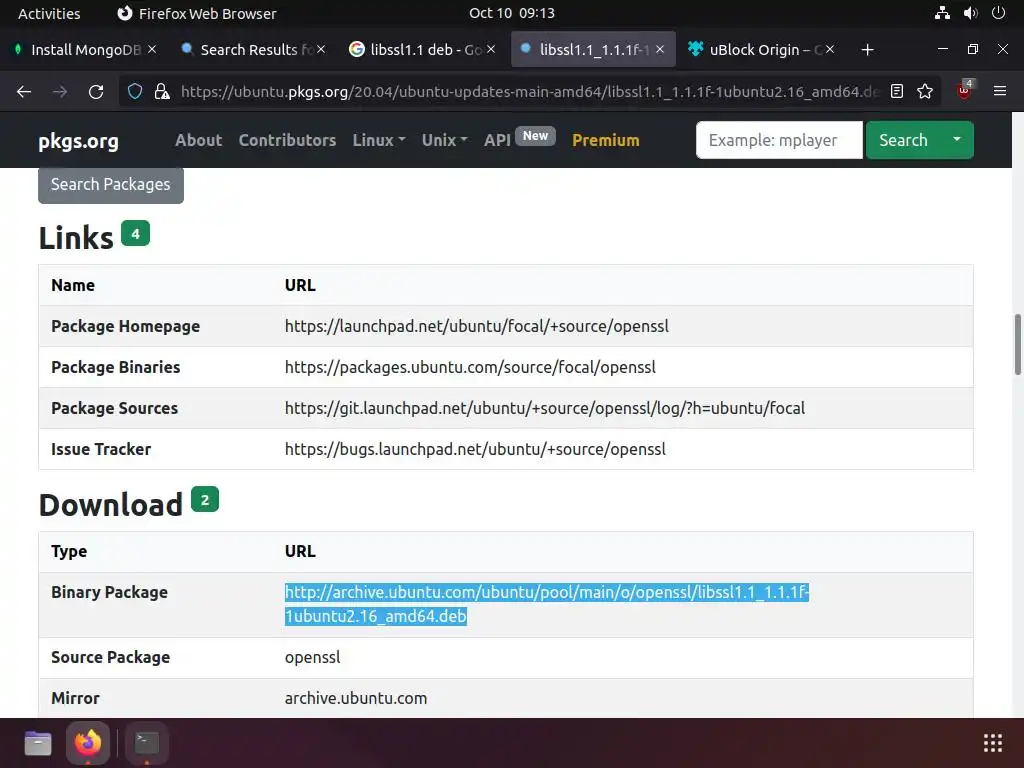Image resolution: width=1024 pixels, height=768 pixels.
Task: Bookmark this page with star
Action: click(925, 91)
